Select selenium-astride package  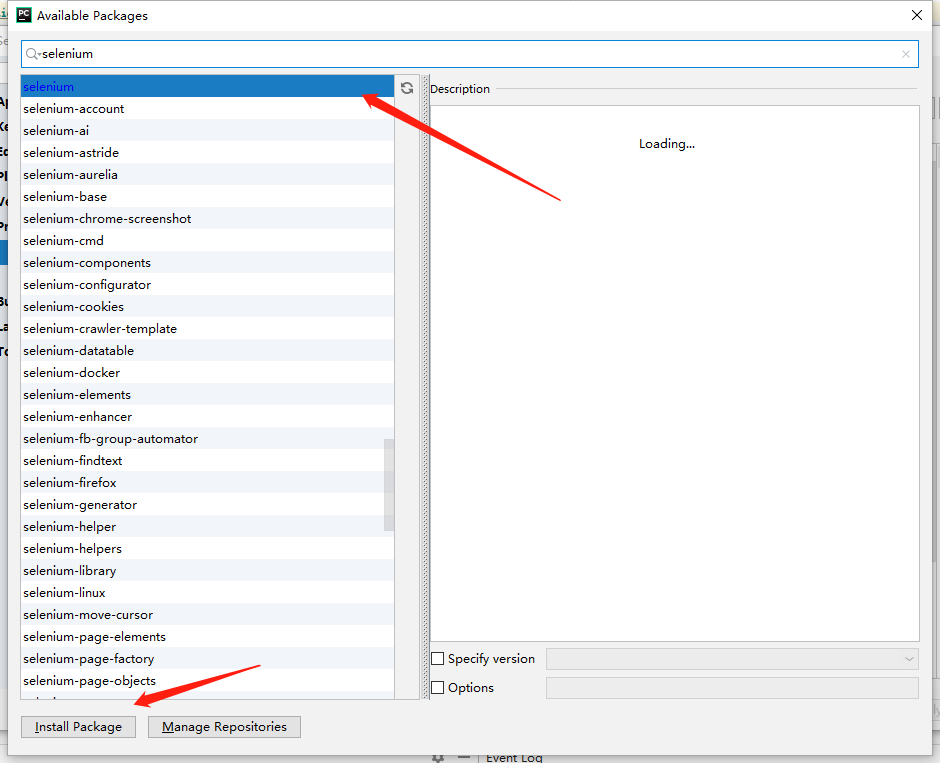tap(207, 152)
